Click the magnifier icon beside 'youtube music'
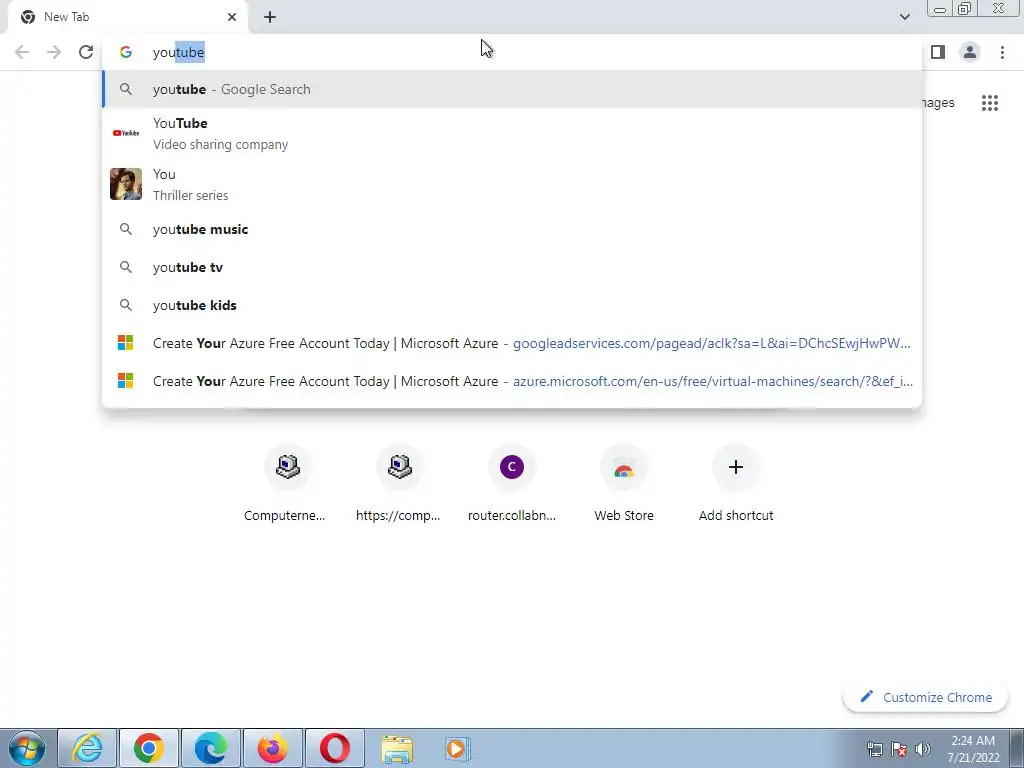1024x768 pixels. click(125, 229)
